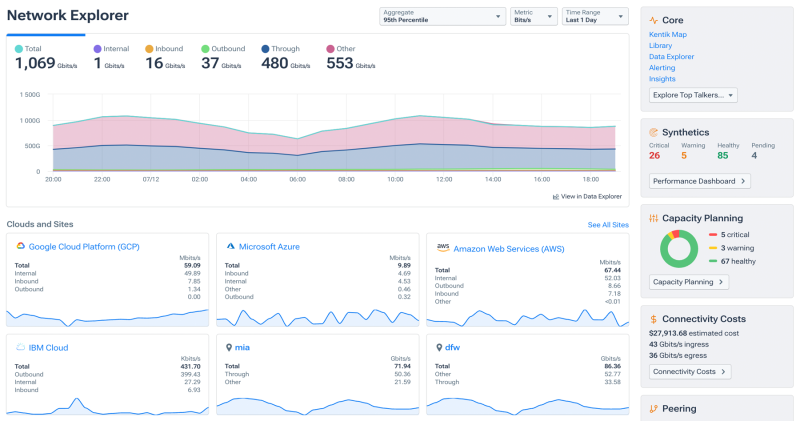Open the Time Range Last 1 Day dropdown
Screen dimensions: 800x421
pos(595,16)
